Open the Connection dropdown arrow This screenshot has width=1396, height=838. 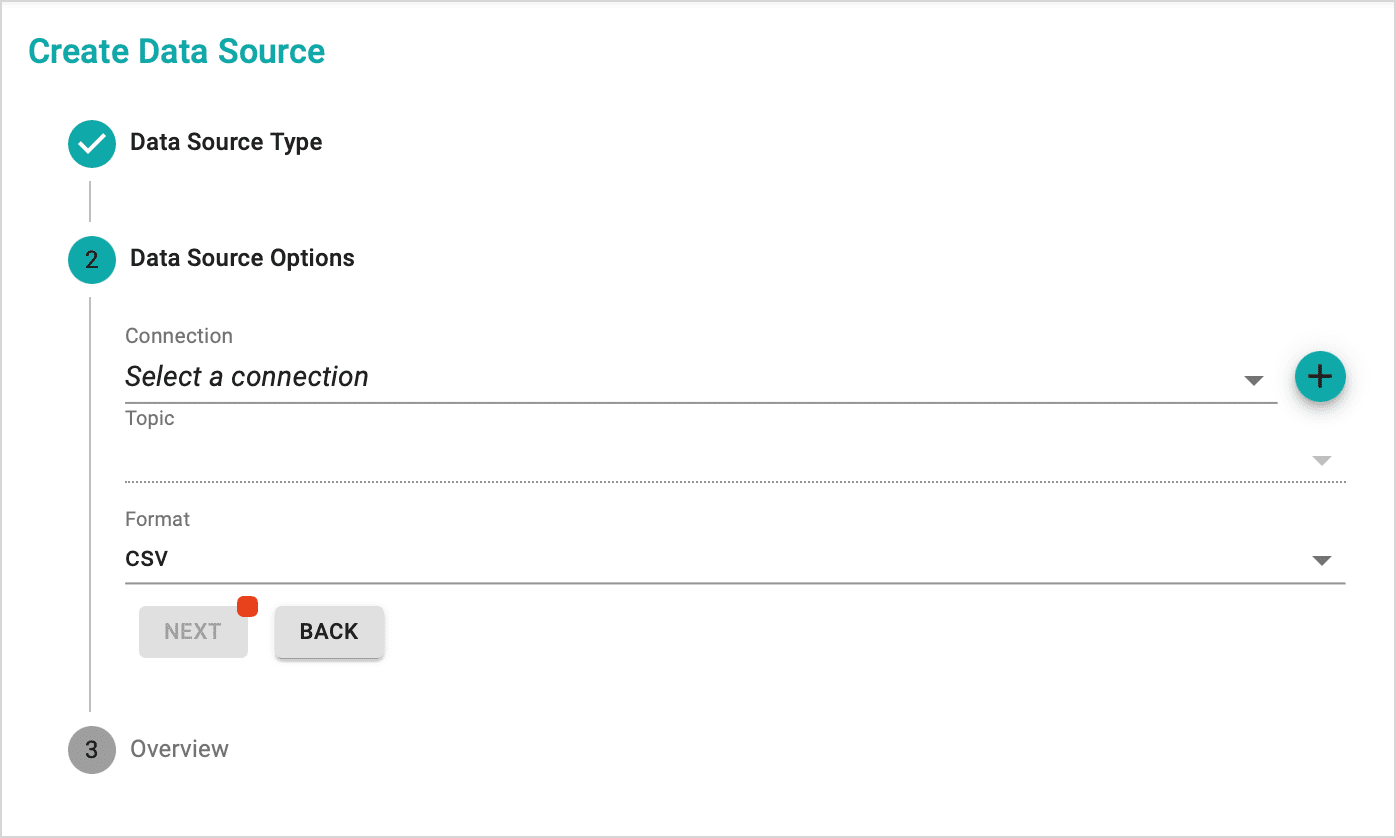(x=1253, y=380)
